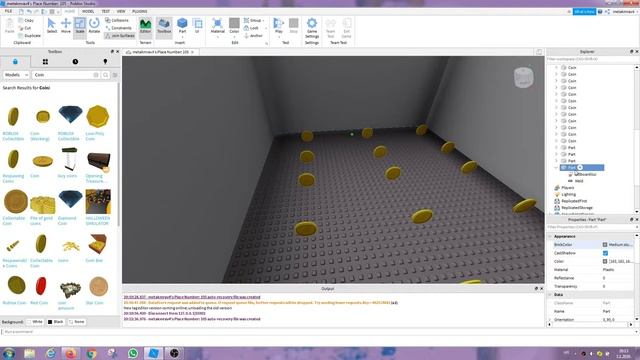Click the Team Test button
The image size is (640, 360).
(331, 28)
